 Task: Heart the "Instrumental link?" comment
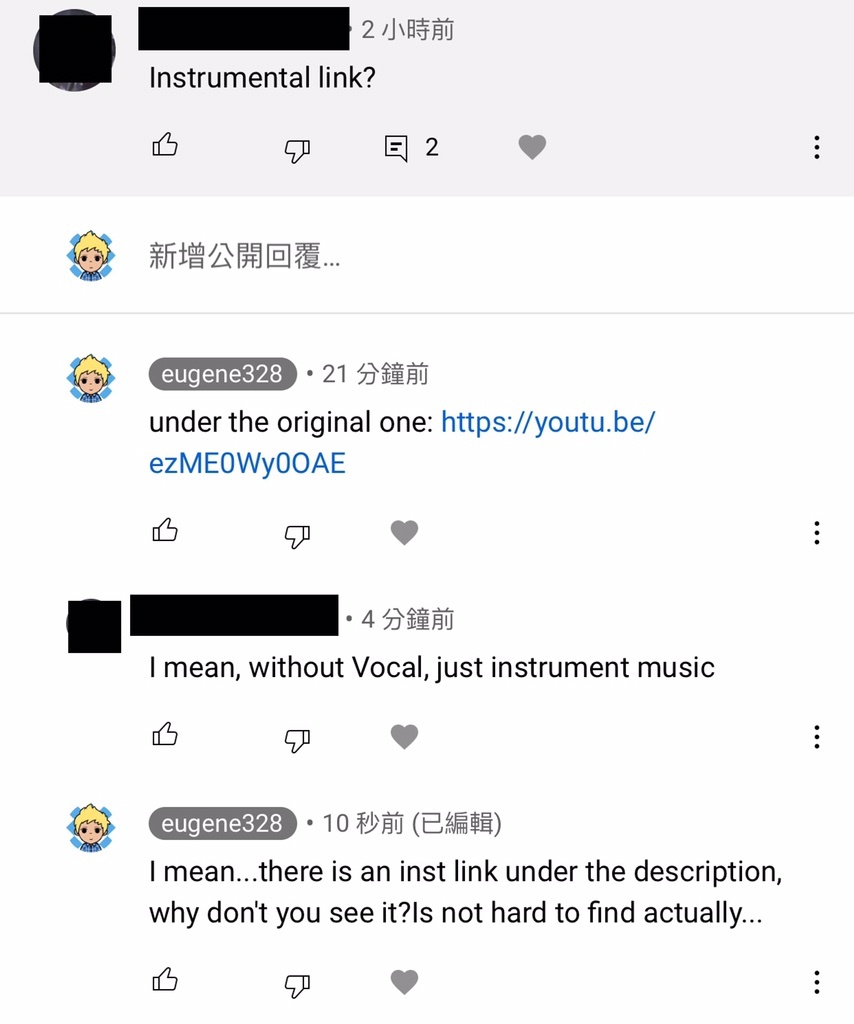532,147
